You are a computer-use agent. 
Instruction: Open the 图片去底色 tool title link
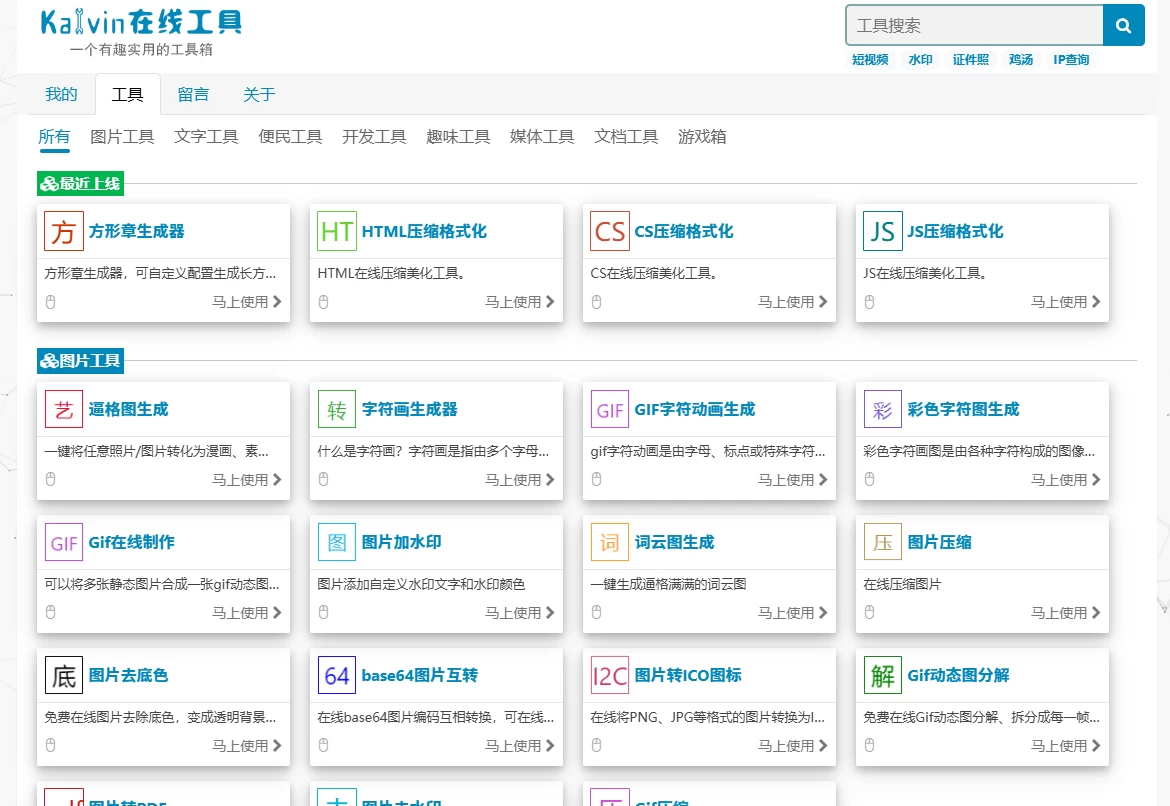click(x=128, y=675)
